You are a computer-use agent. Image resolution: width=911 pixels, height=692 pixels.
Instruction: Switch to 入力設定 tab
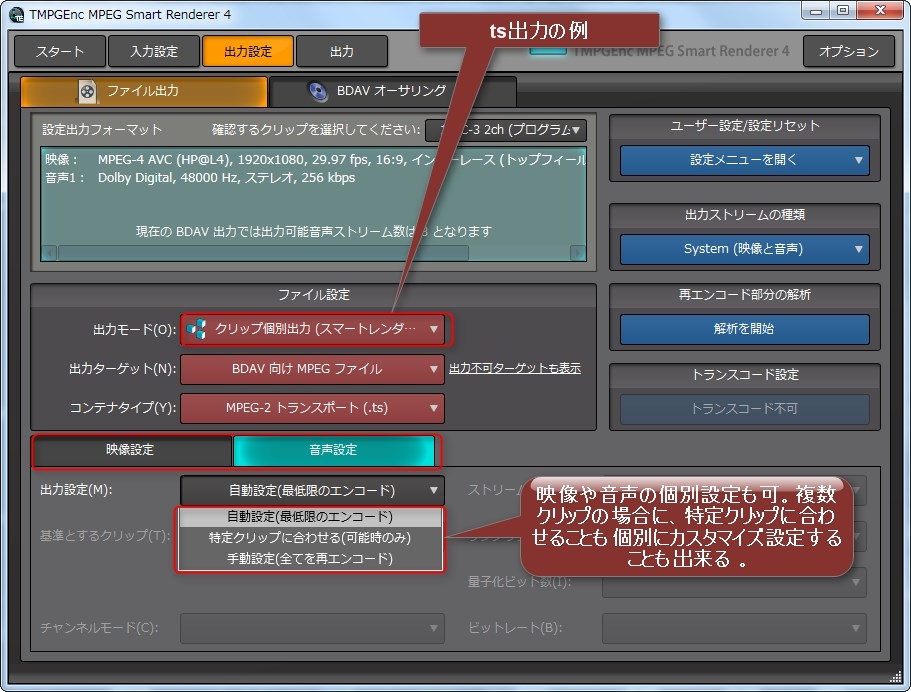[x=154, y=52]
